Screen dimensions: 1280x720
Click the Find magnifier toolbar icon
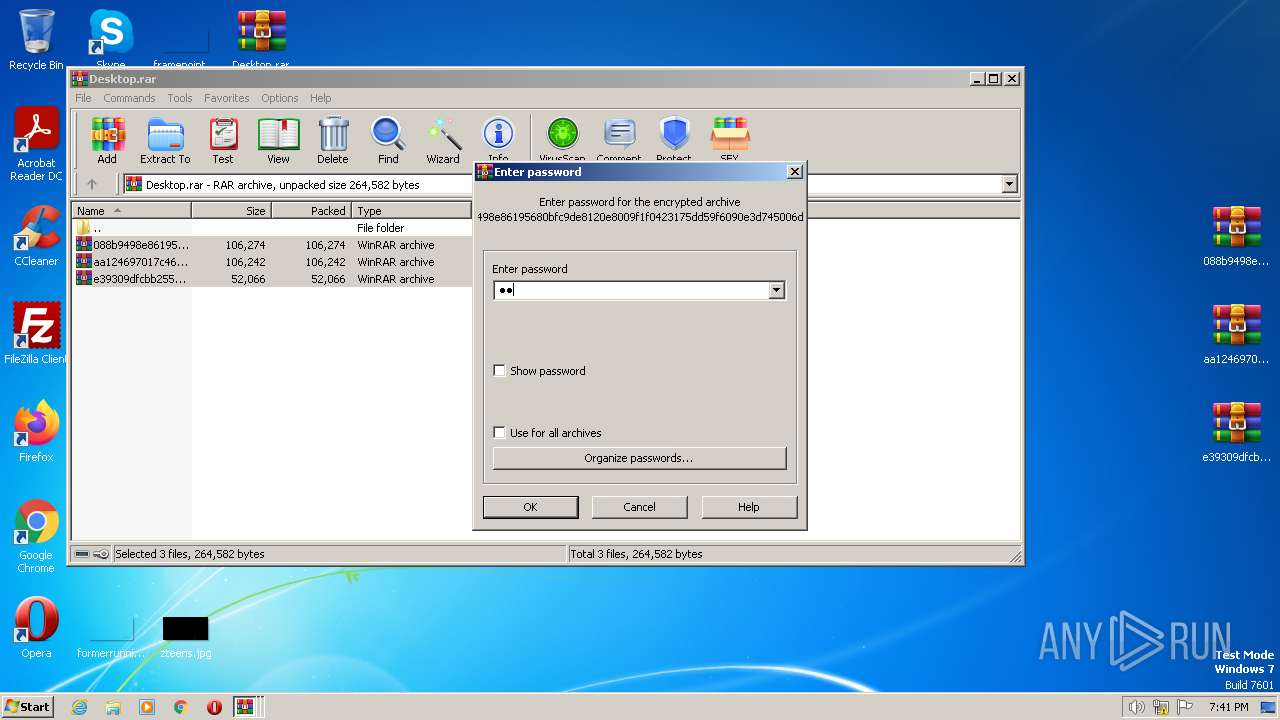click(x=388, y=140)
